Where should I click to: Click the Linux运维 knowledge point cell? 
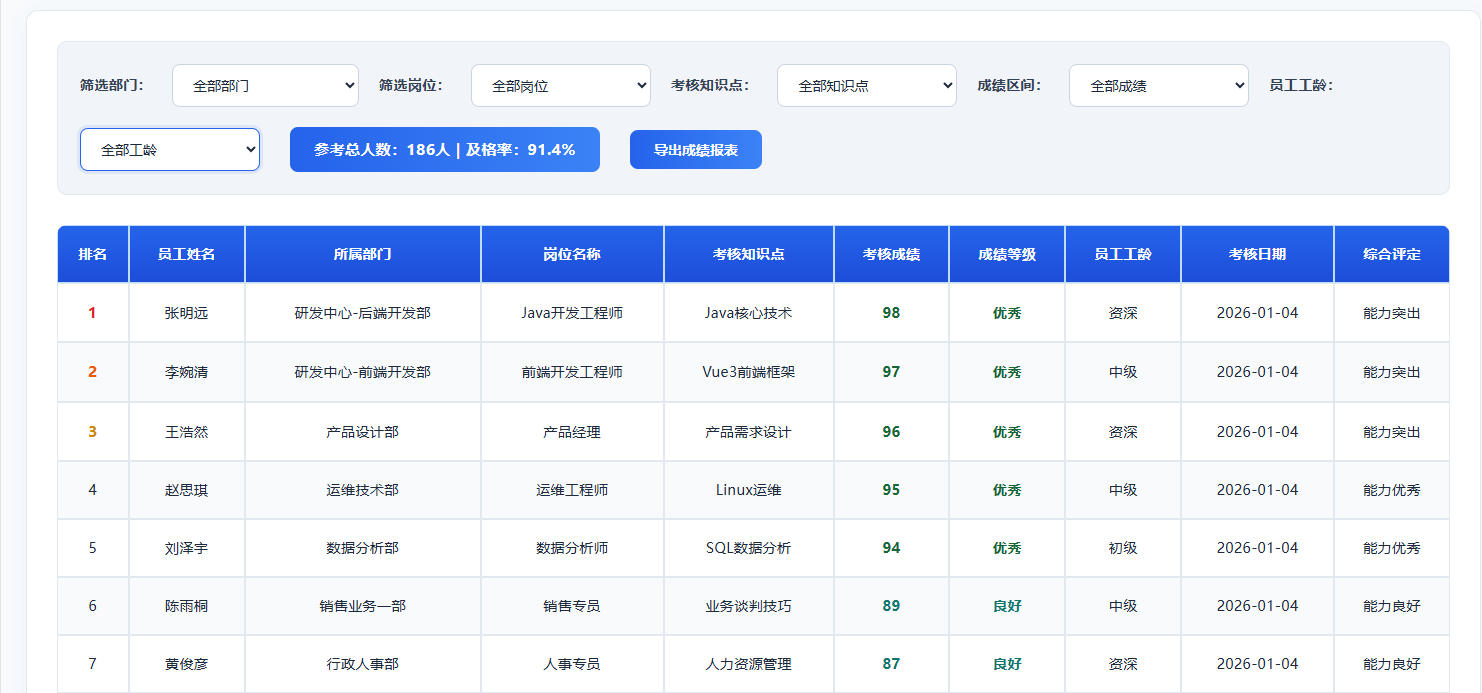[748, 490]
